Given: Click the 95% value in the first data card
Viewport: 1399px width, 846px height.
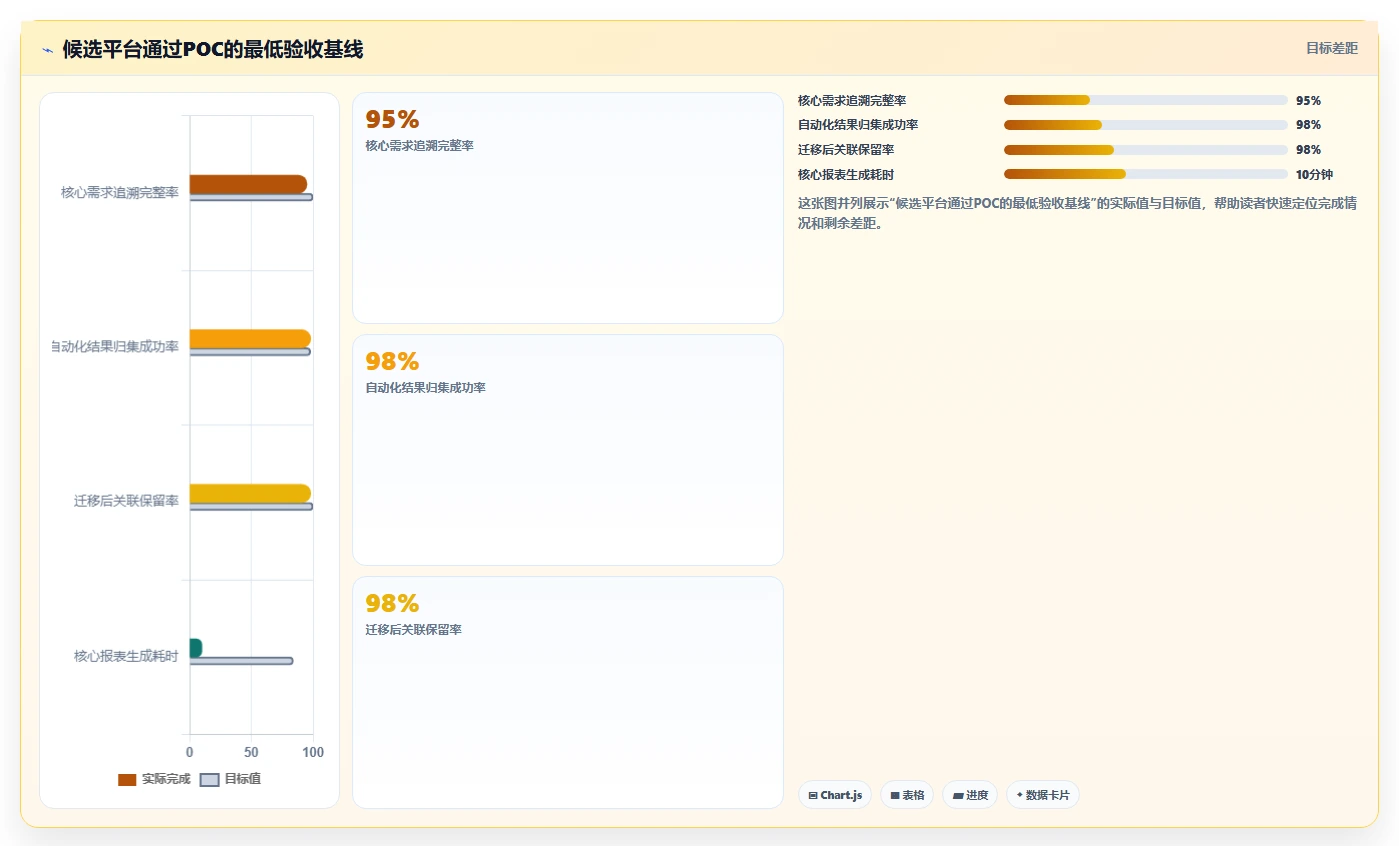Looking at the screenshot, I should tap(392, 120).
